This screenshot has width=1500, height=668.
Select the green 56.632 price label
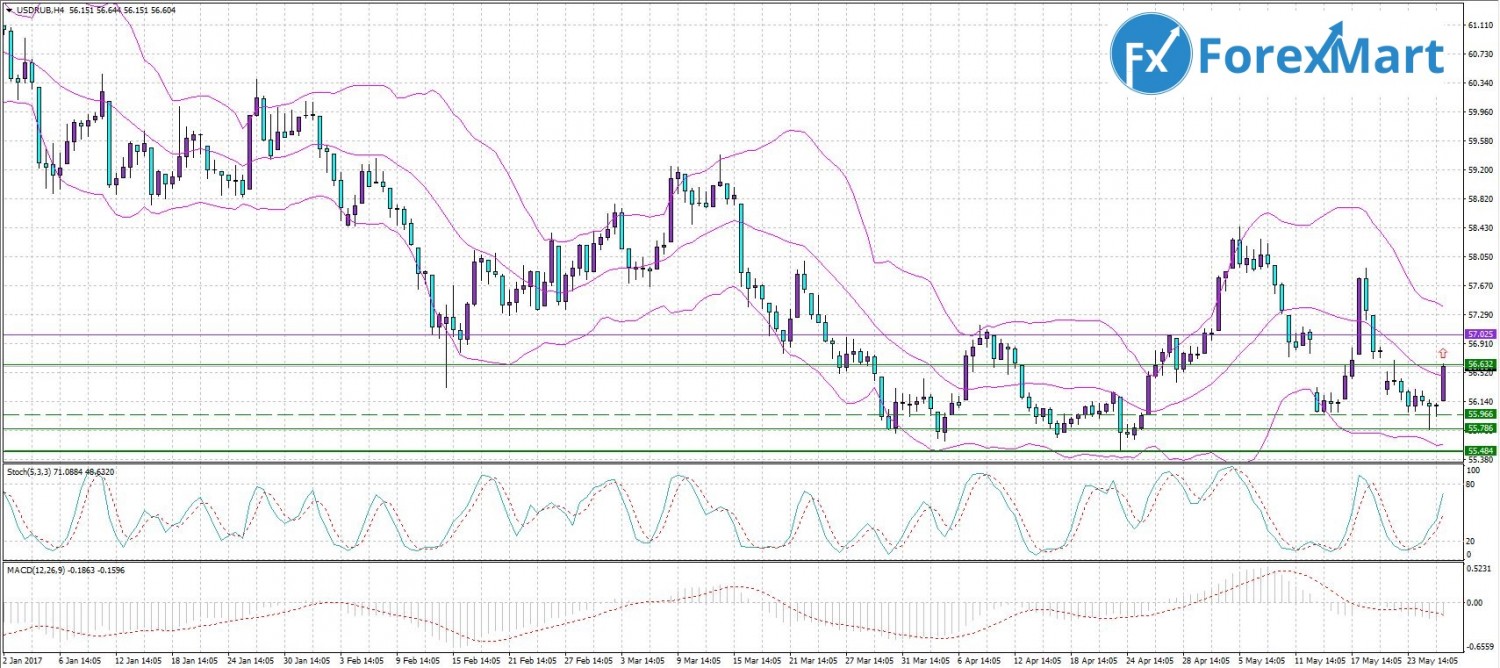1480,364
